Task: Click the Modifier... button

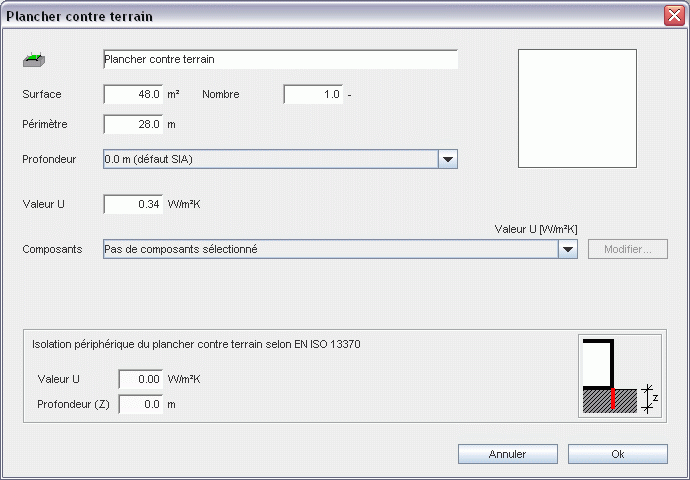Action: click(628, 249)
